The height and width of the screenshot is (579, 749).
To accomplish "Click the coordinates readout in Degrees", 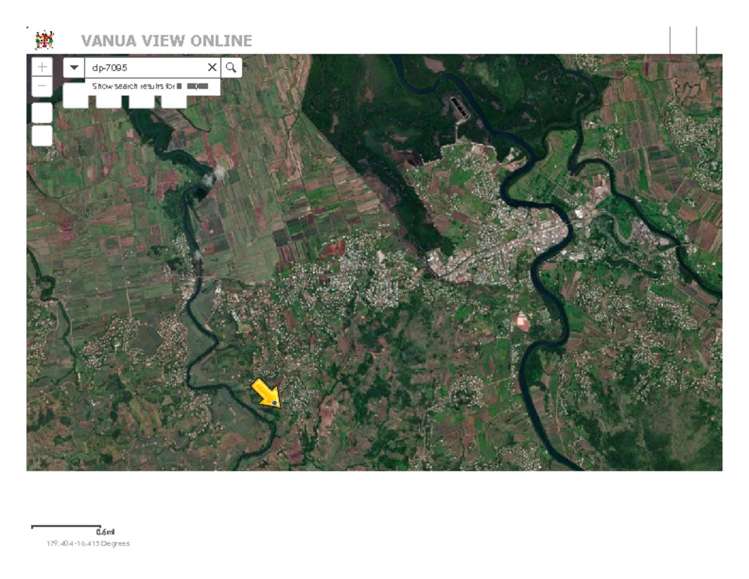I will pyautogui.click(x=88, y=543).
